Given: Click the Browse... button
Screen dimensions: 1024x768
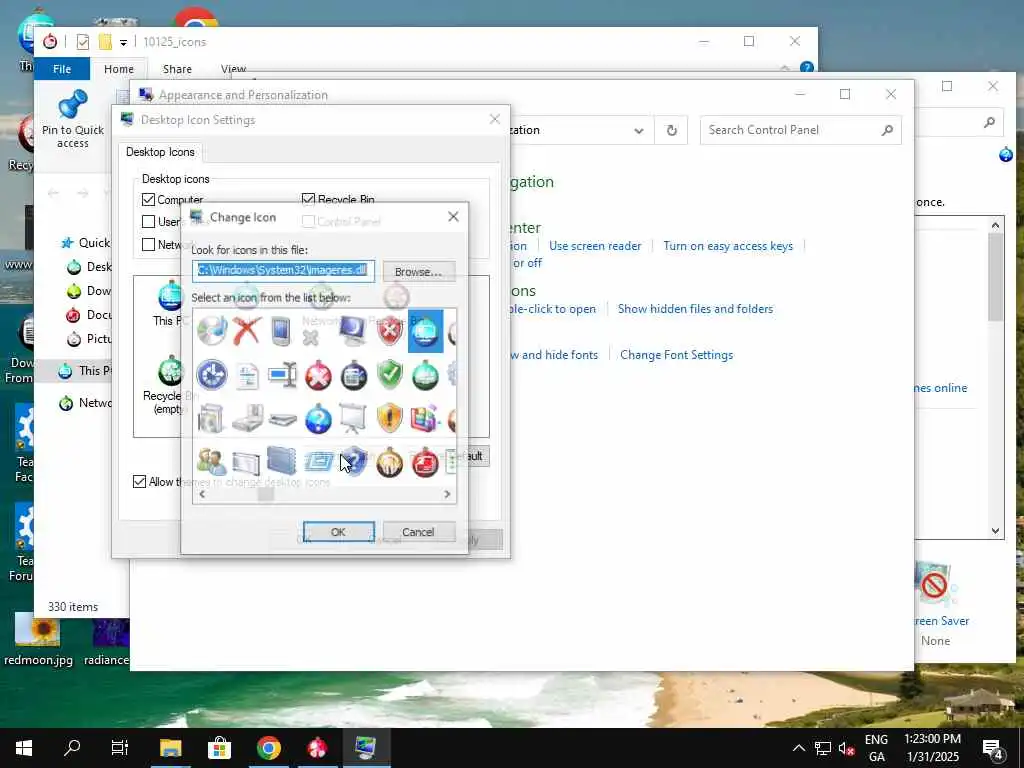Looking at the screenshot, I should 419,272.
